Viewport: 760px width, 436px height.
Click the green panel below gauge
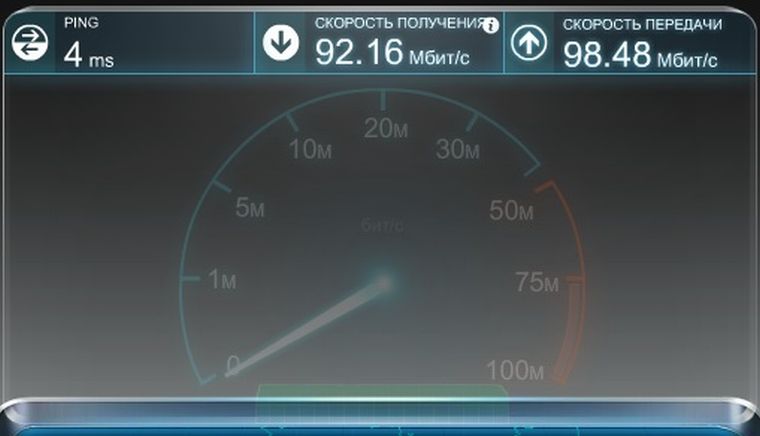pyautogui.click(x=382, y=392)
